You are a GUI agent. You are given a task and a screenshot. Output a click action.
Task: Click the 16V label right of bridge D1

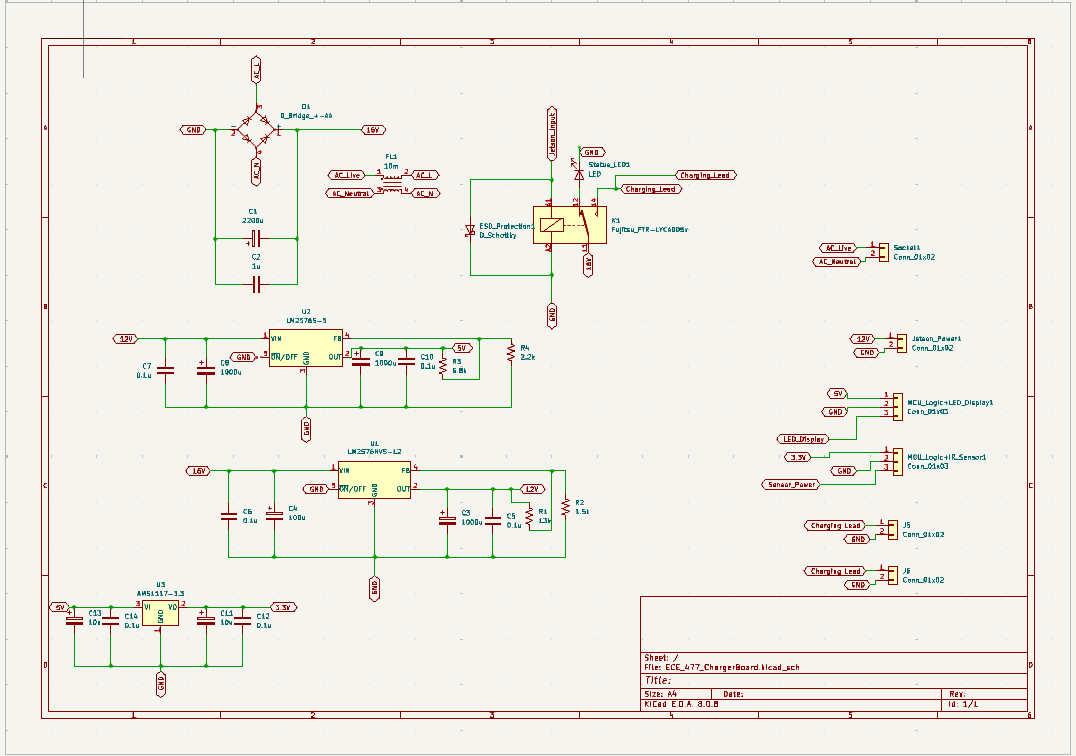tap(373, 130)
